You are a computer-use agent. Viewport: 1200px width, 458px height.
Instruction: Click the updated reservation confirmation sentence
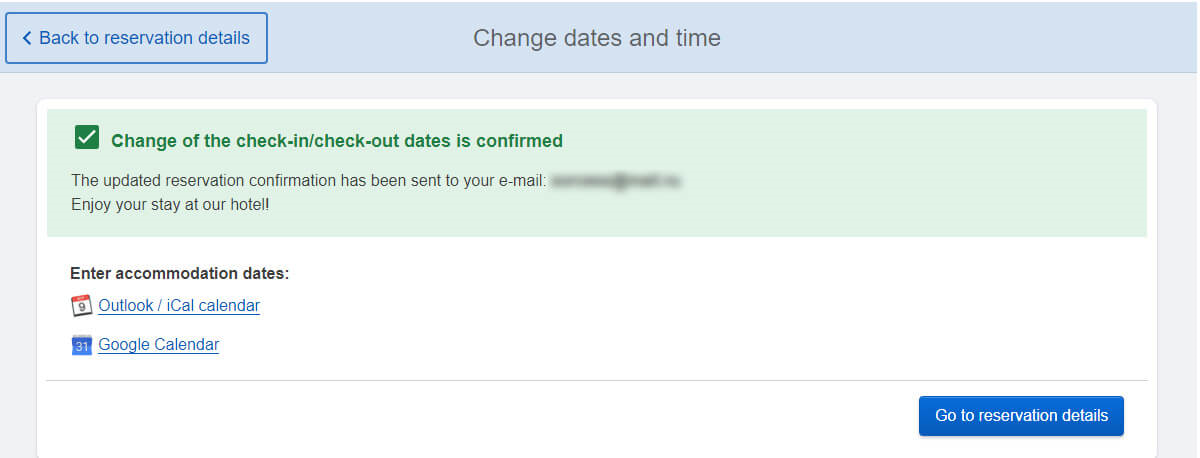tap(309, 181)
